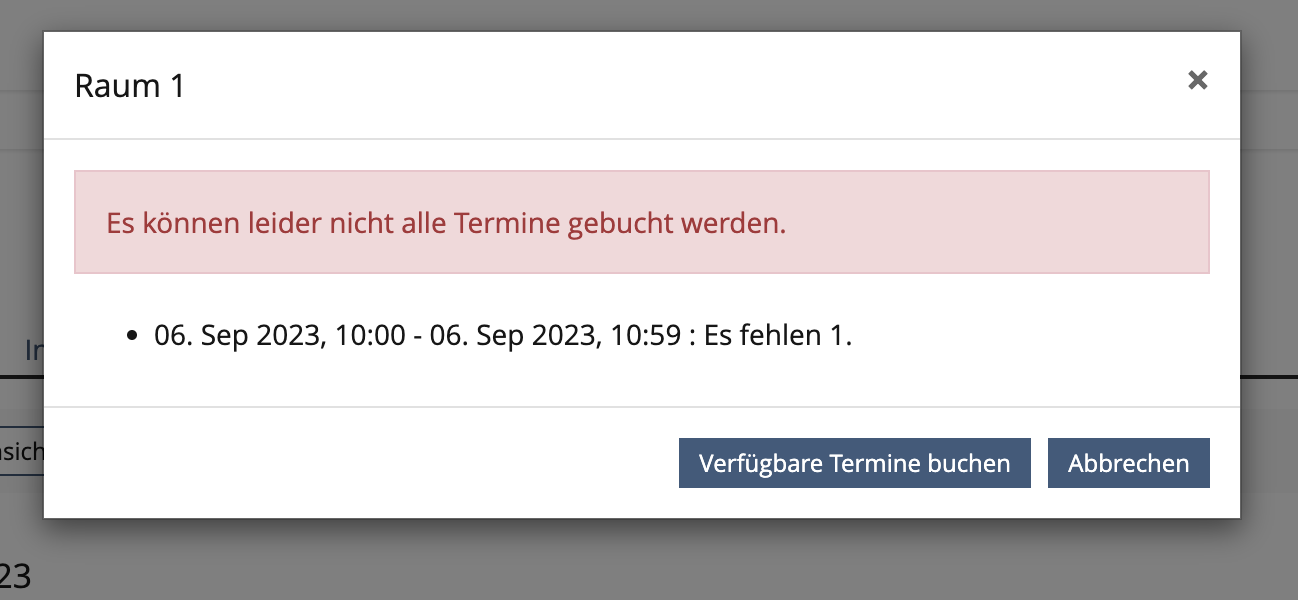The width and height of the screenshot is (1298, 600).
Task: Click the dimmed backdrop below the dialog
Action: [640, 560]
